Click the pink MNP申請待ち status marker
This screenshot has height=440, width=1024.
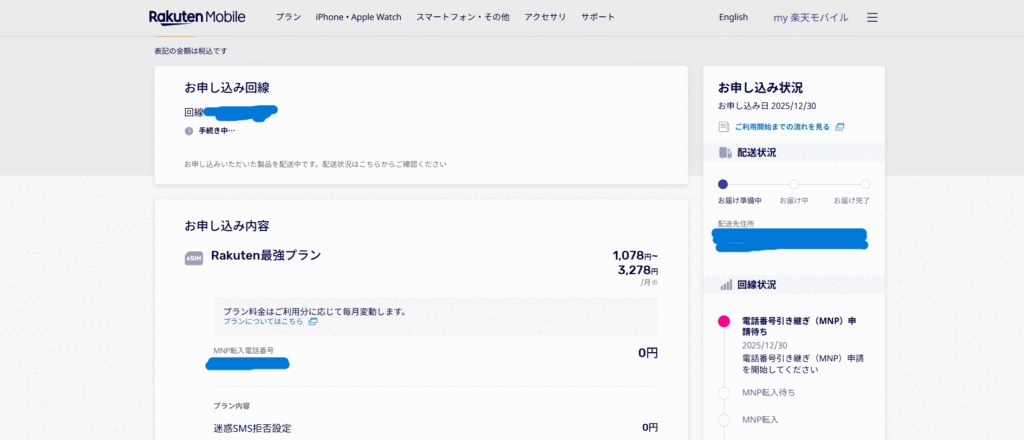(x=724, y=321)
